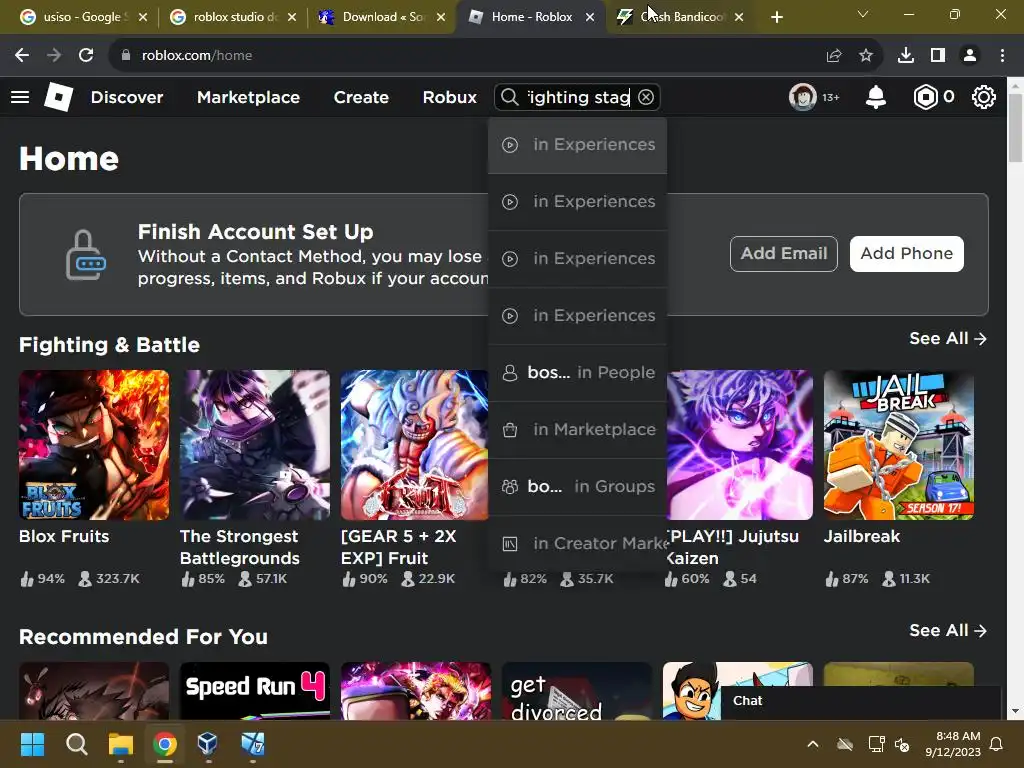1024x768 pixels.
Task: Show hidden tray icons chevron
Action: (813, 744)
